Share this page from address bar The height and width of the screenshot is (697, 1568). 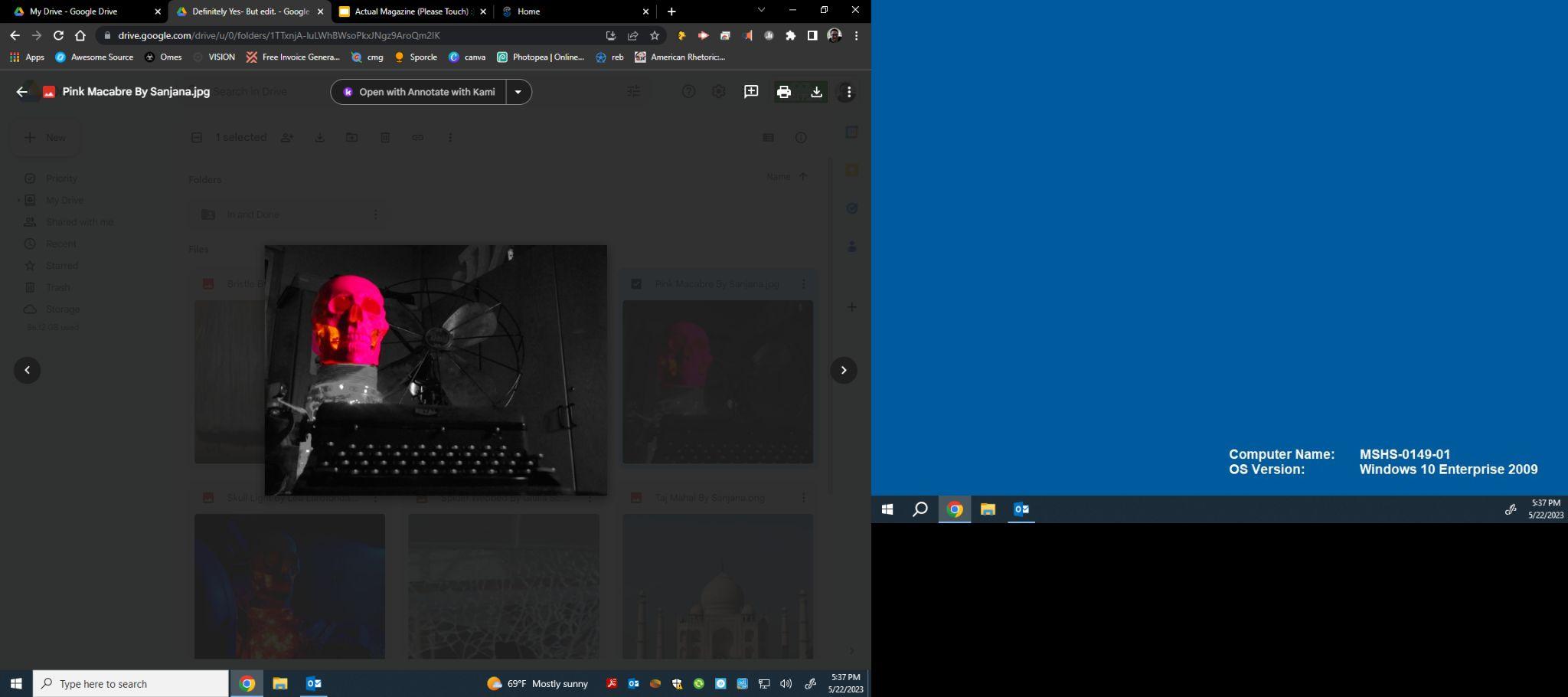pyautogui.click(x=632, y=35)
